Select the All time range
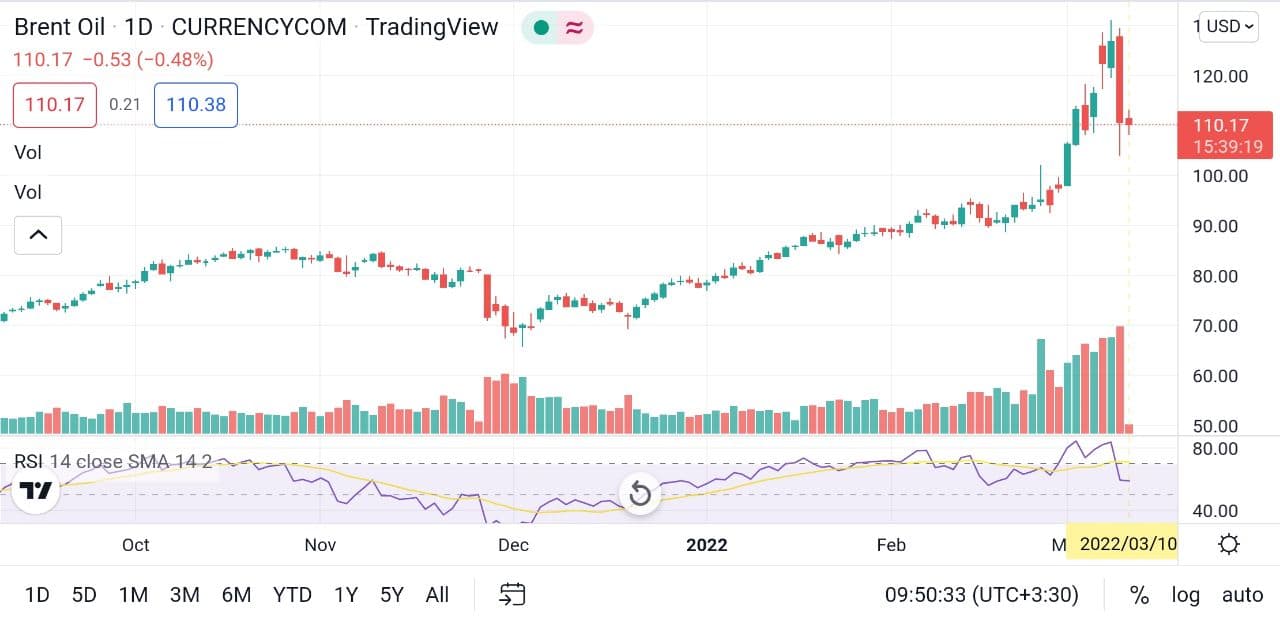This screenshot has height=623, width=1280. coord(437,595)
